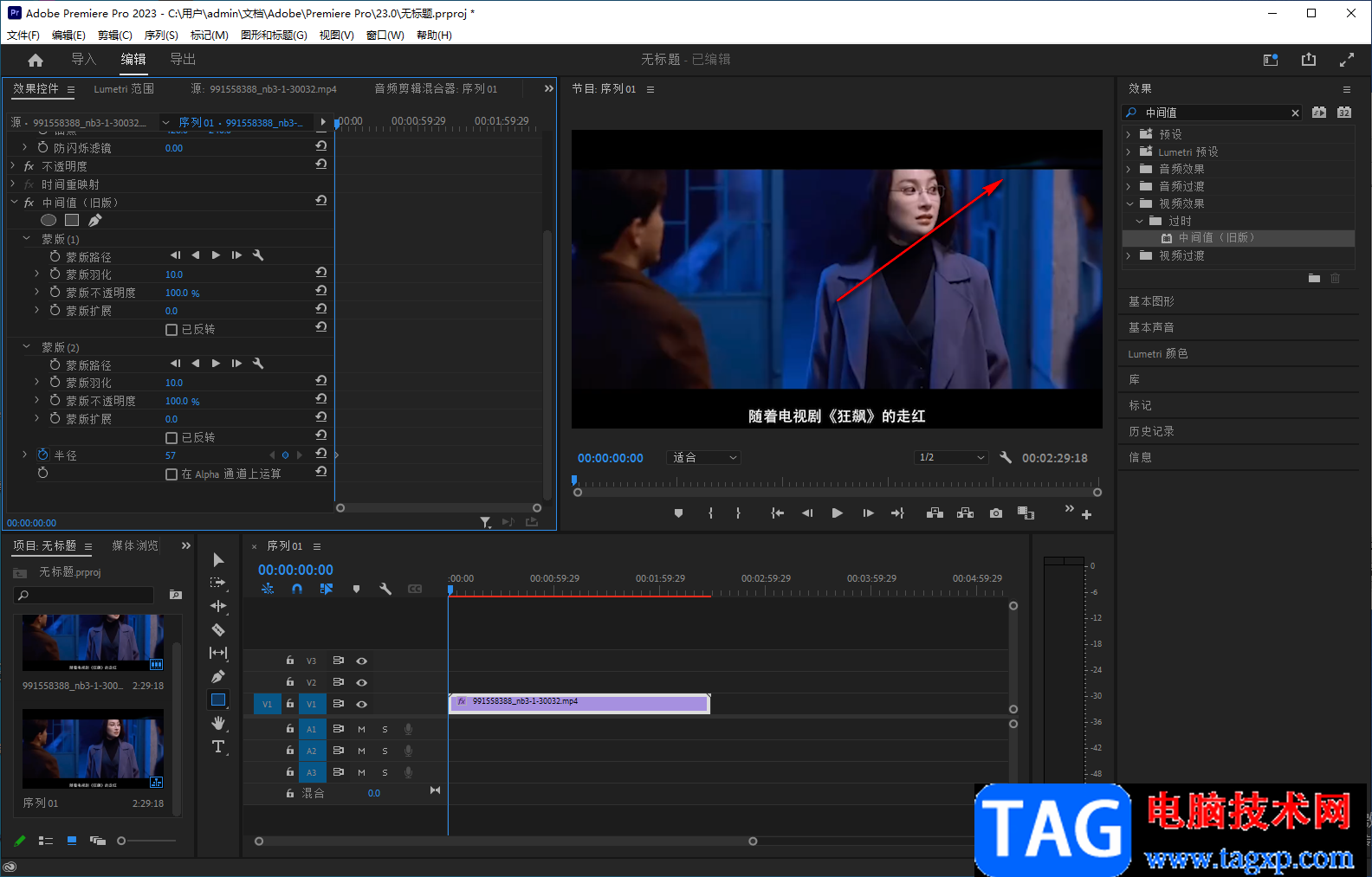Click the Export Frame camera icon

pyautogui.click(x=996, y=513)
